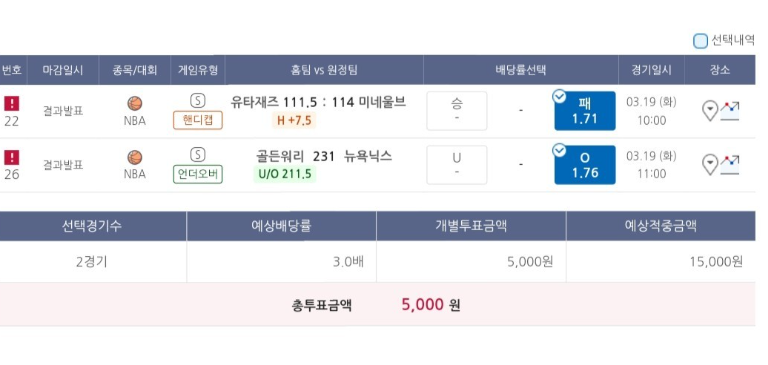The height and width of the screenshot is (365, 768).
Task: Toggle the 선택내역 checkbox
Action: point(700,41)
